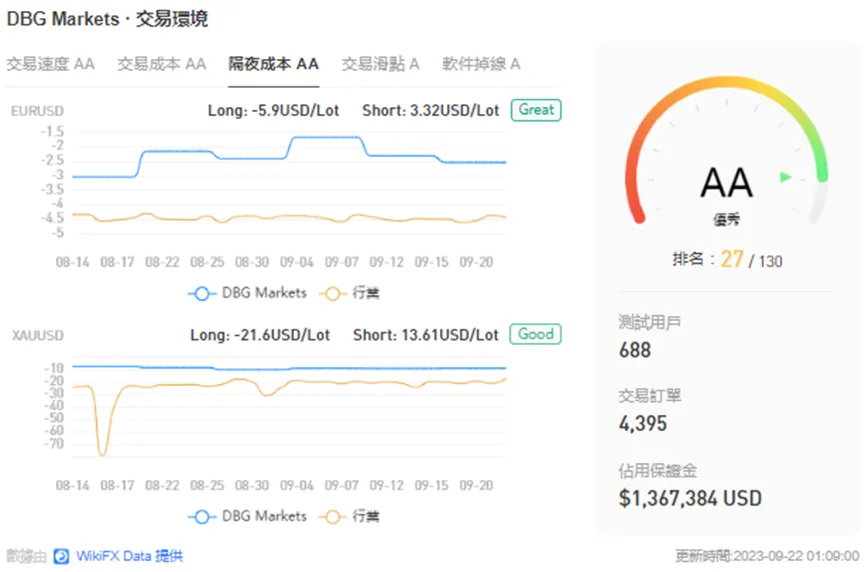Toggle DBG Markets series in EURUSD legend

coord(247,293)
